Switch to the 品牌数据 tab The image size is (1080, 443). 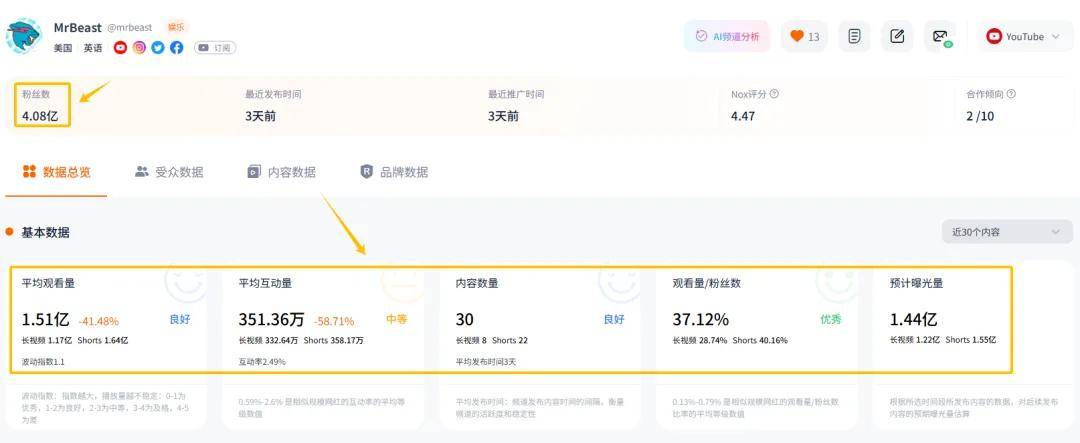(394, 172)
